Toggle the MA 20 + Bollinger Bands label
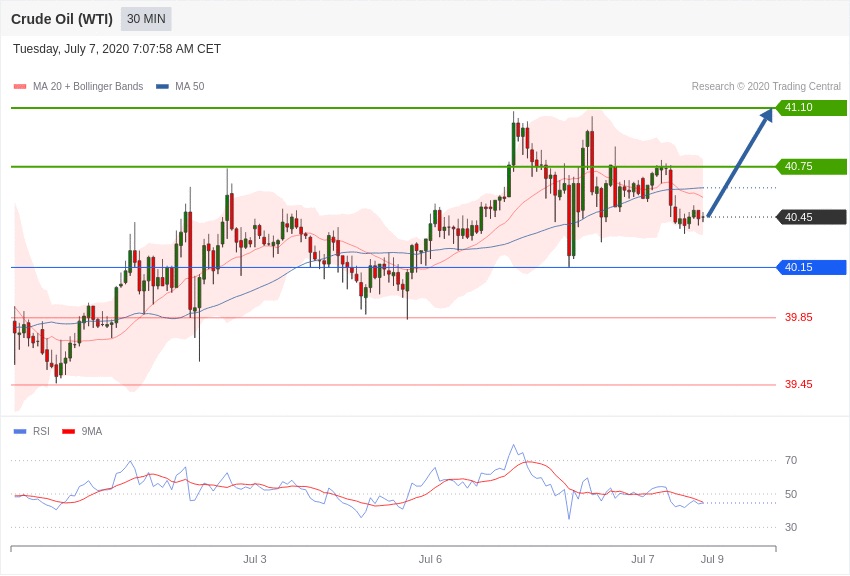This screenshot has height=576, width=850. tap(88, 87)
